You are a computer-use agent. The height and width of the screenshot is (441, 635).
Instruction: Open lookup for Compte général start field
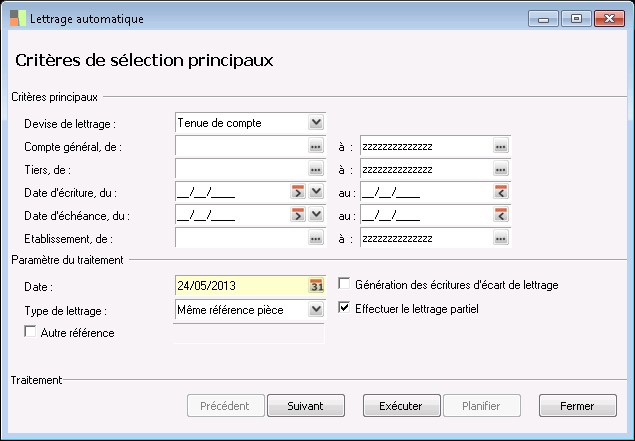(316, 146)
